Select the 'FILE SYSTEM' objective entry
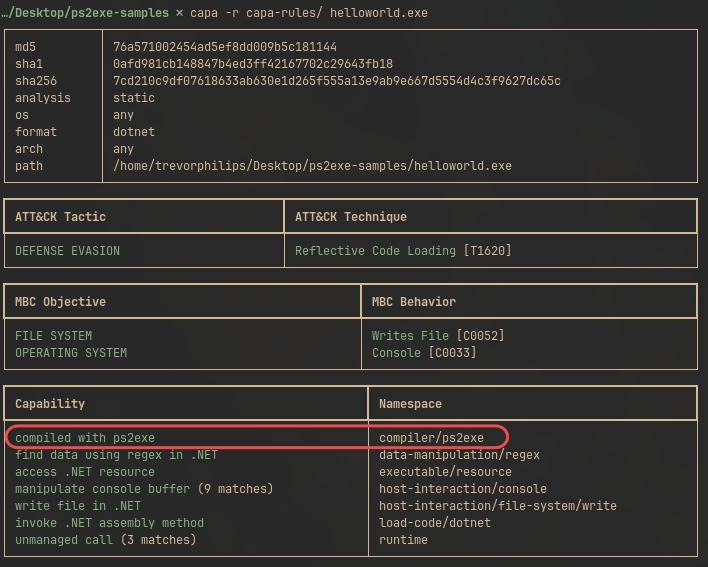 coord(54,336)
